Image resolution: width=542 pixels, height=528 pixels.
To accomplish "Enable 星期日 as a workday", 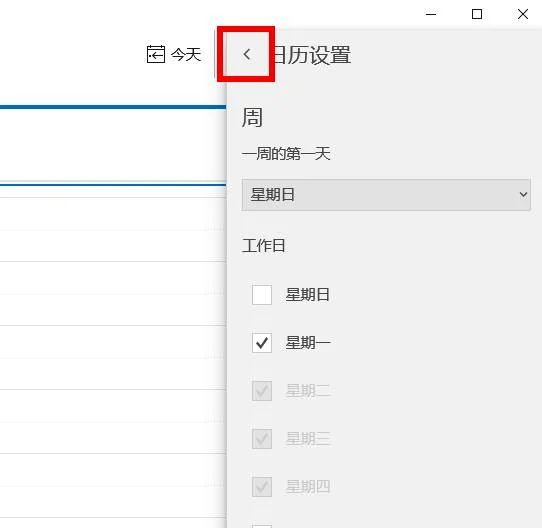I will click(x=262, y=295).
